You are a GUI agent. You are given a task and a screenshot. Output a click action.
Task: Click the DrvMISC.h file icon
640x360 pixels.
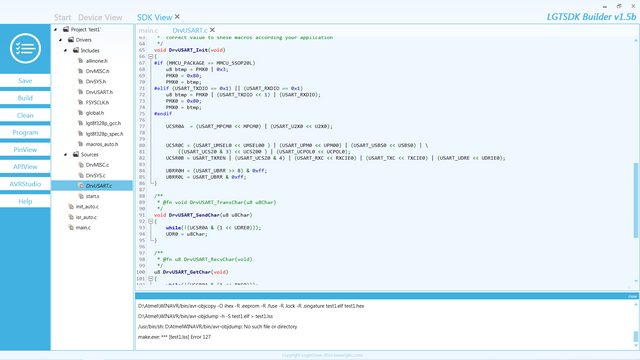pyautogui.click(x=80, y=71)
